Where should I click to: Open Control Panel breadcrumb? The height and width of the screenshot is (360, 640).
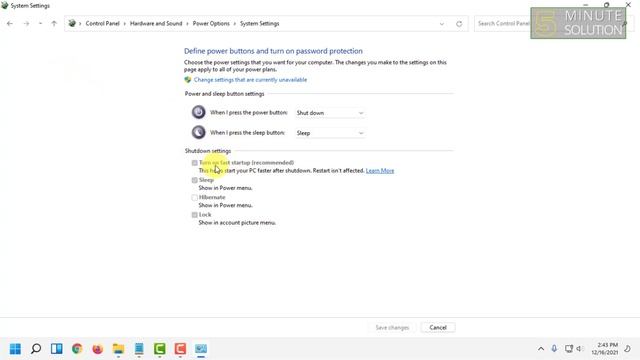click(x=102, y=23)
